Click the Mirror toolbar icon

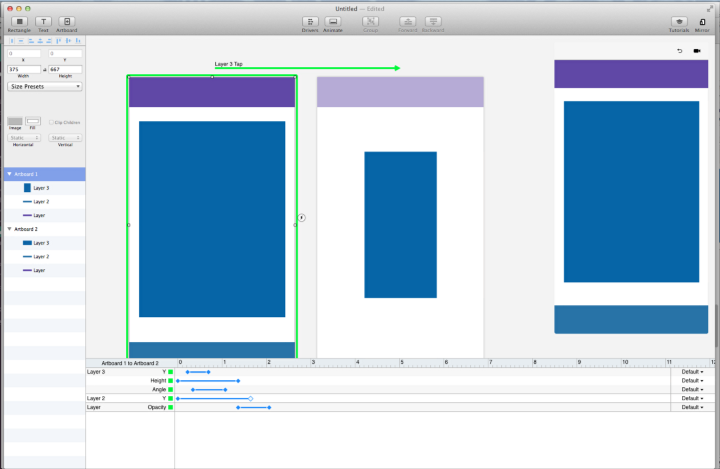pyautogui.click(x=702, y=22)
